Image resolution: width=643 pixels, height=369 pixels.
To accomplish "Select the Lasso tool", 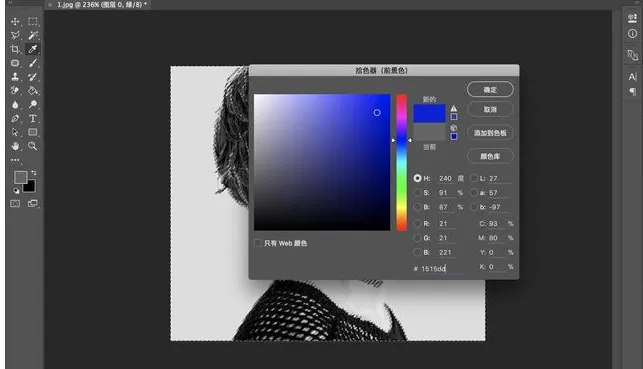I will pyautogui.click(x=15, y=35).
